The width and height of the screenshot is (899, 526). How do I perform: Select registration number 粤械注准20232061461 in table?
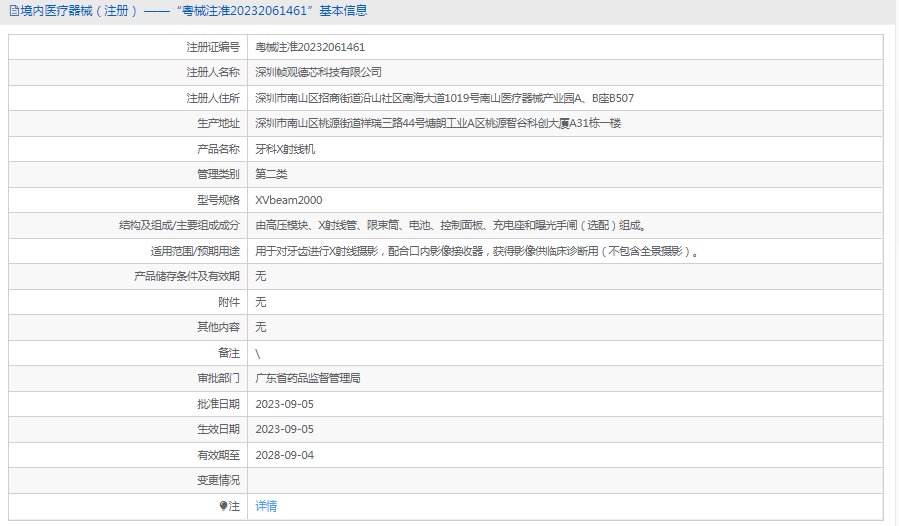pos(310,47)
